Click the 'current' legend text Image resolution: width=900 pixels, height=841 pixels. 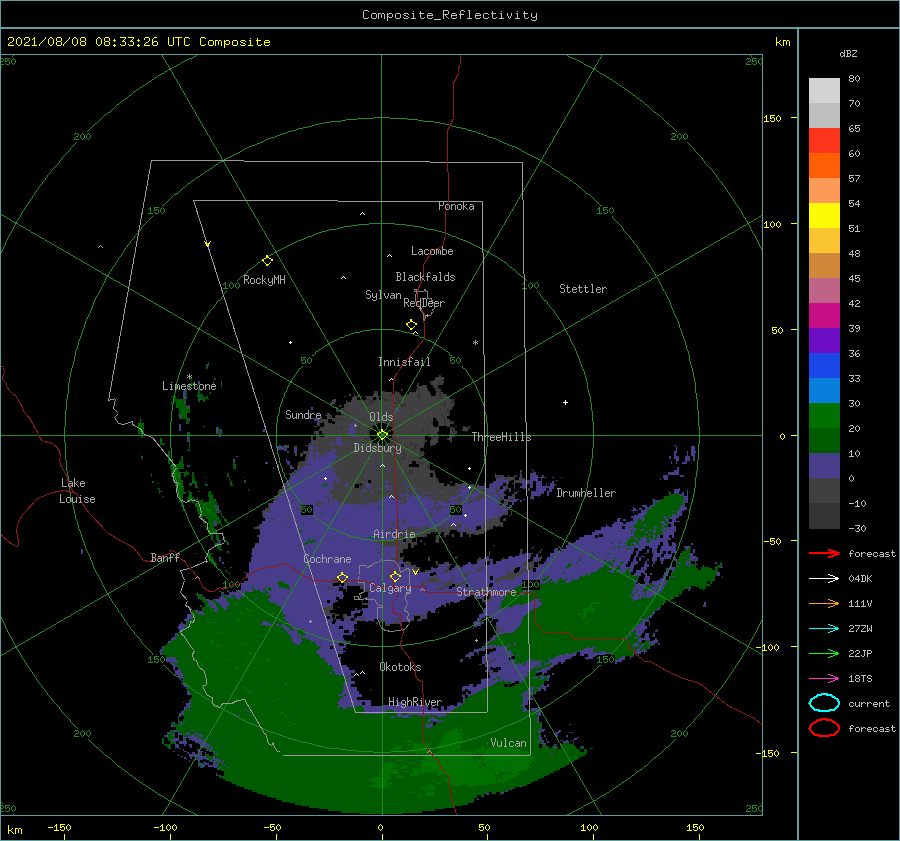[868, 703]
